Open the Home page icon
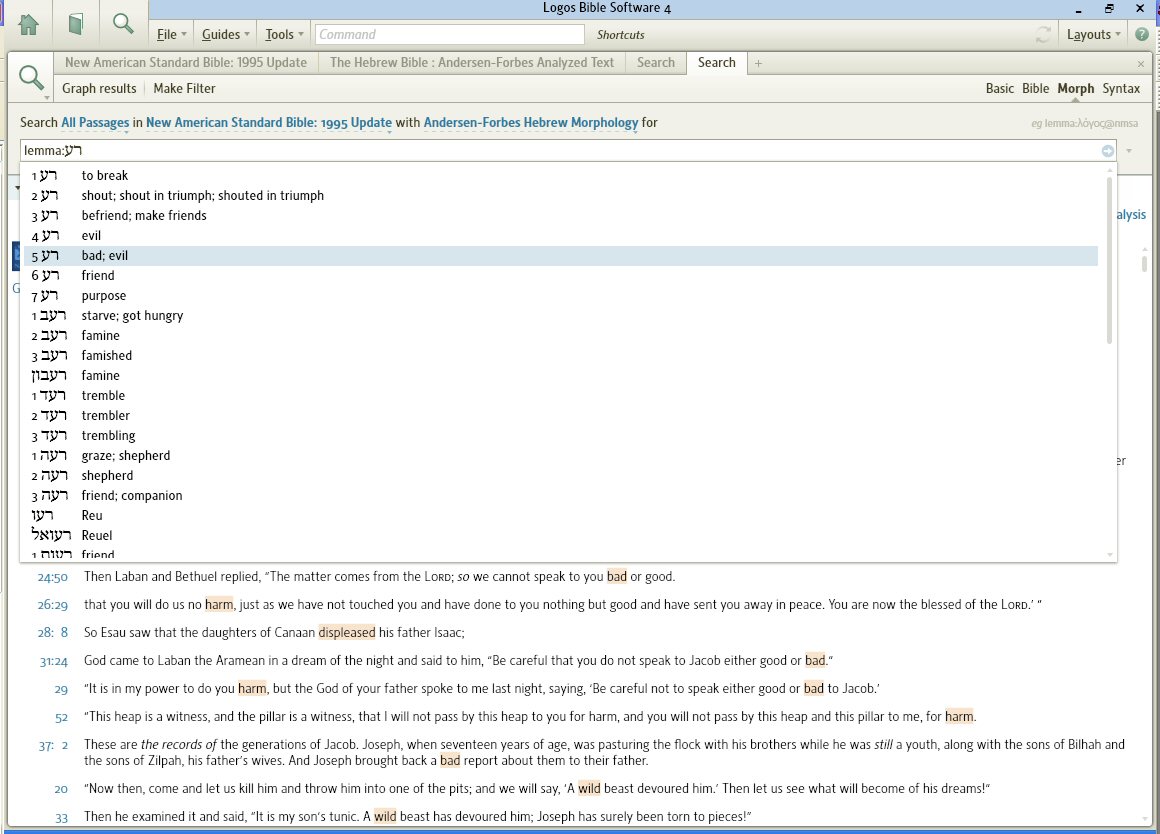 [x=29, y=24]
